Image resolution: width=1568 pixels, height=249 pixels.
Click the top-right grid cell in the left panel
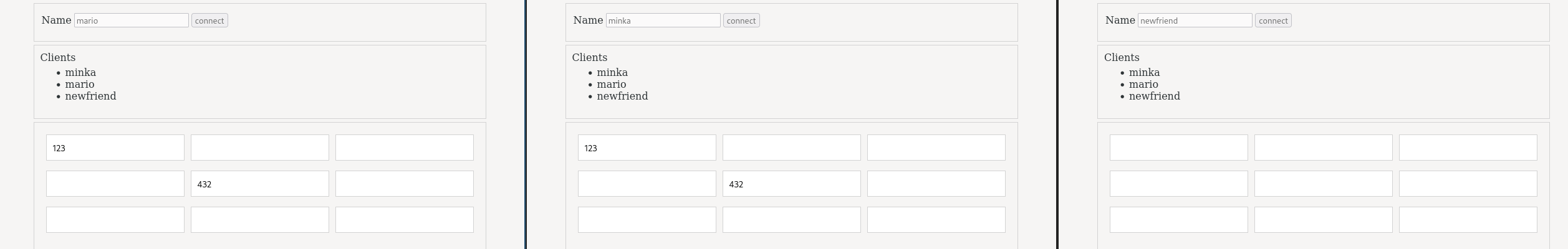[405, 148]
